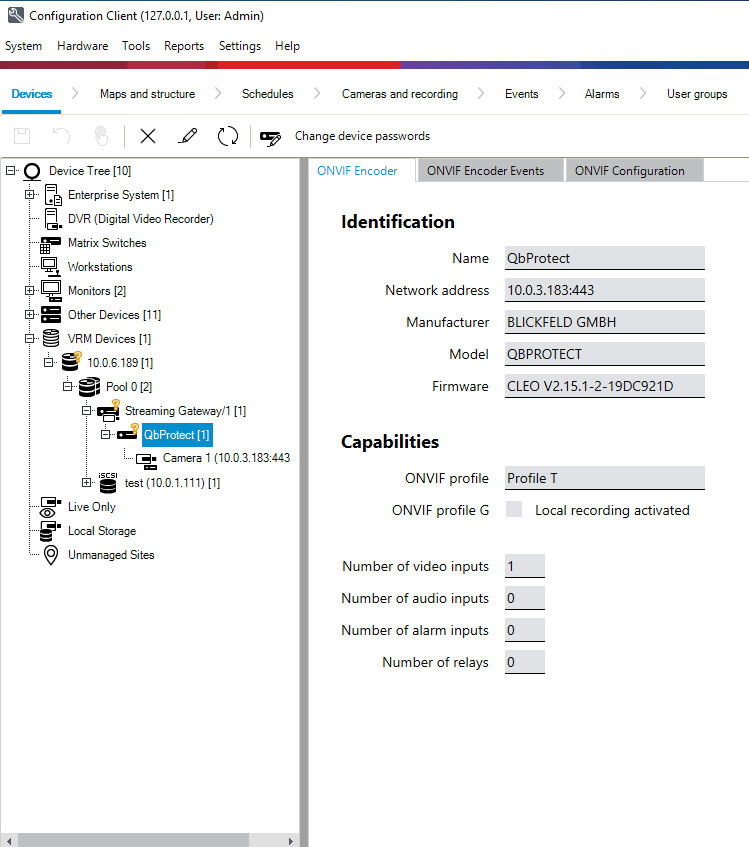
Task: Select the DVR device icon in tree
Action: (52, 219)
